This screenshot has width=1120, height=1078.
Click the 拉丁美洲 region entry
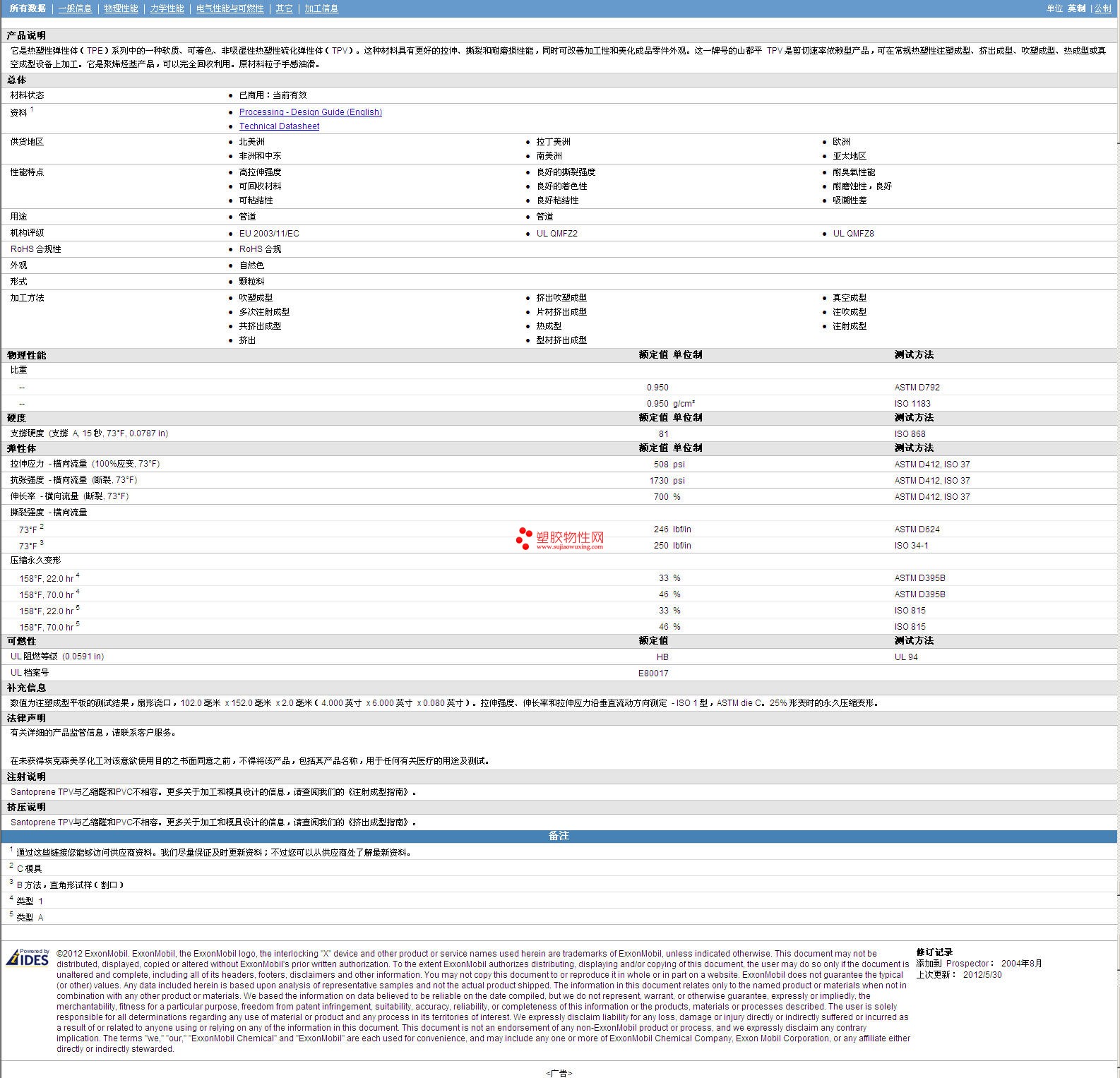click(x=553, y=142)
